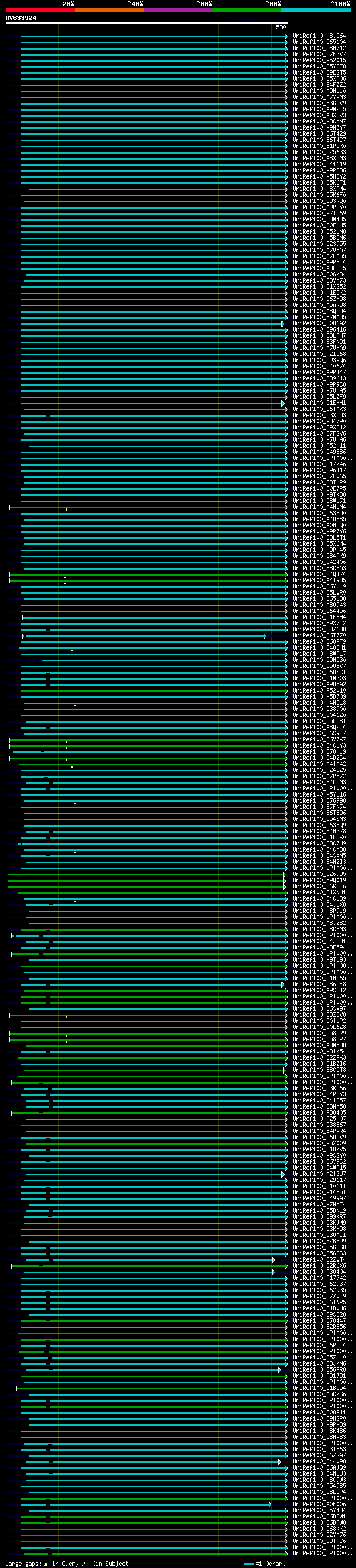Click label UniRef100_Q0U6A2
The height and width of the screenshot is (1568, 356).
pyautogui.click(x=319, y=323)
